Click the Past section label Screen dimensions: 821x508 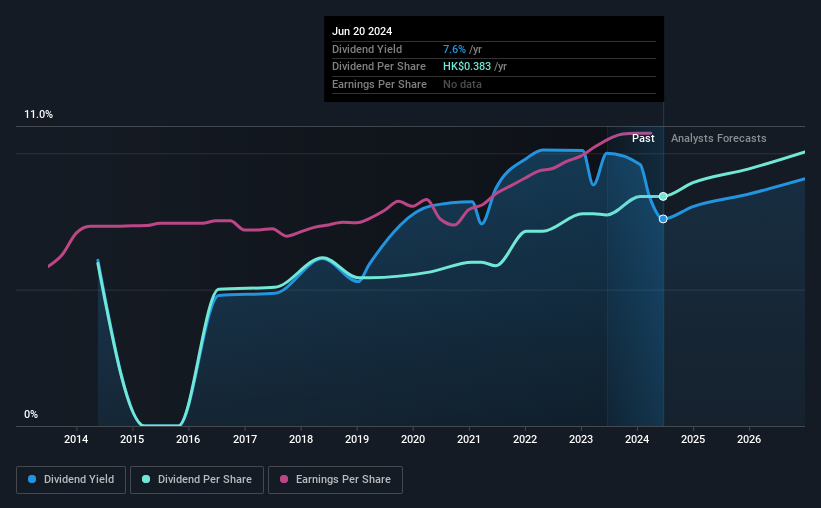643,138
